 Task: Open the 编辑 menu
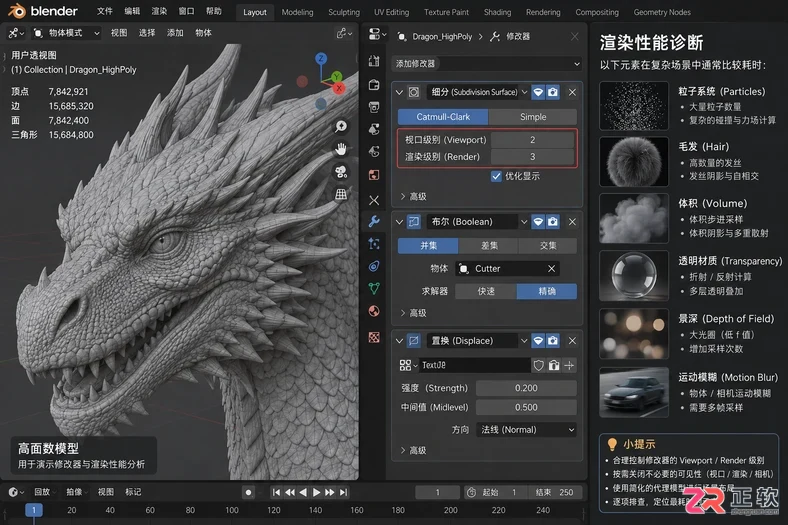pyautogui.click(x=132, y=11)
